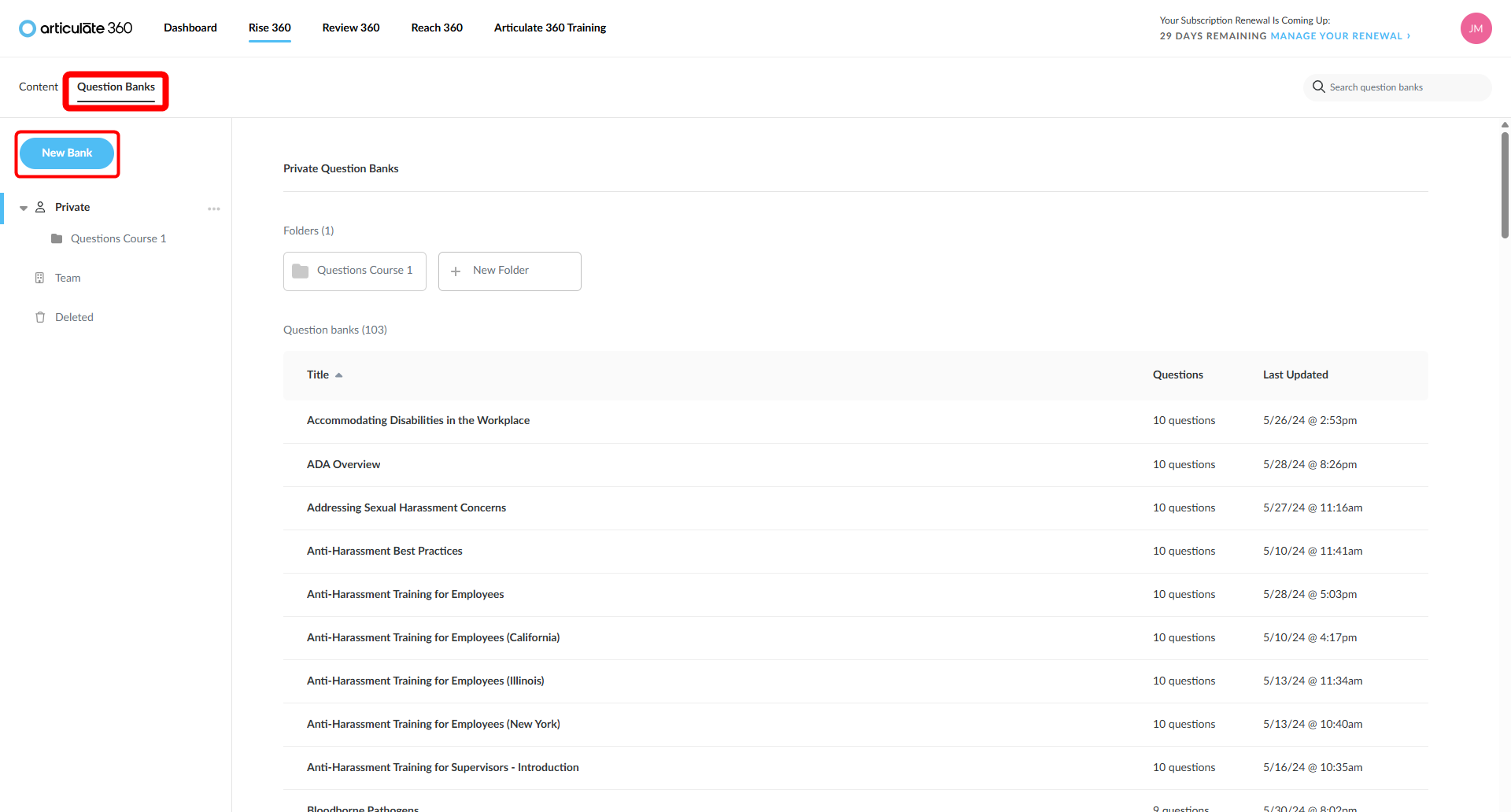Open Anti-Harassment Best Practices bank
This screenshot has height=812, width=1511.
(x=385, y=551)
